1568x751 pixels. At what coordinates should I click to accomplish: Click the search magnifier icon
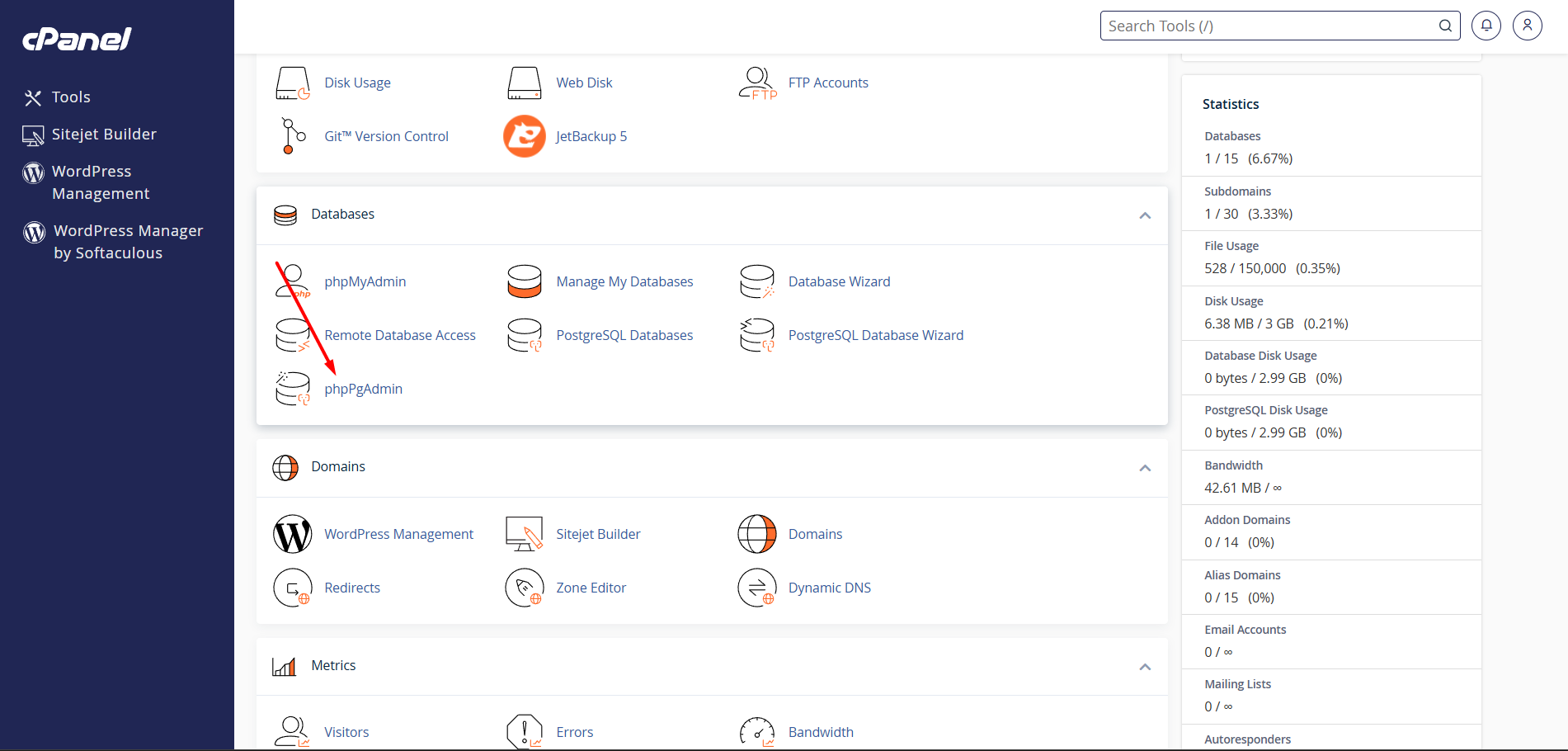pos(1445,26)
